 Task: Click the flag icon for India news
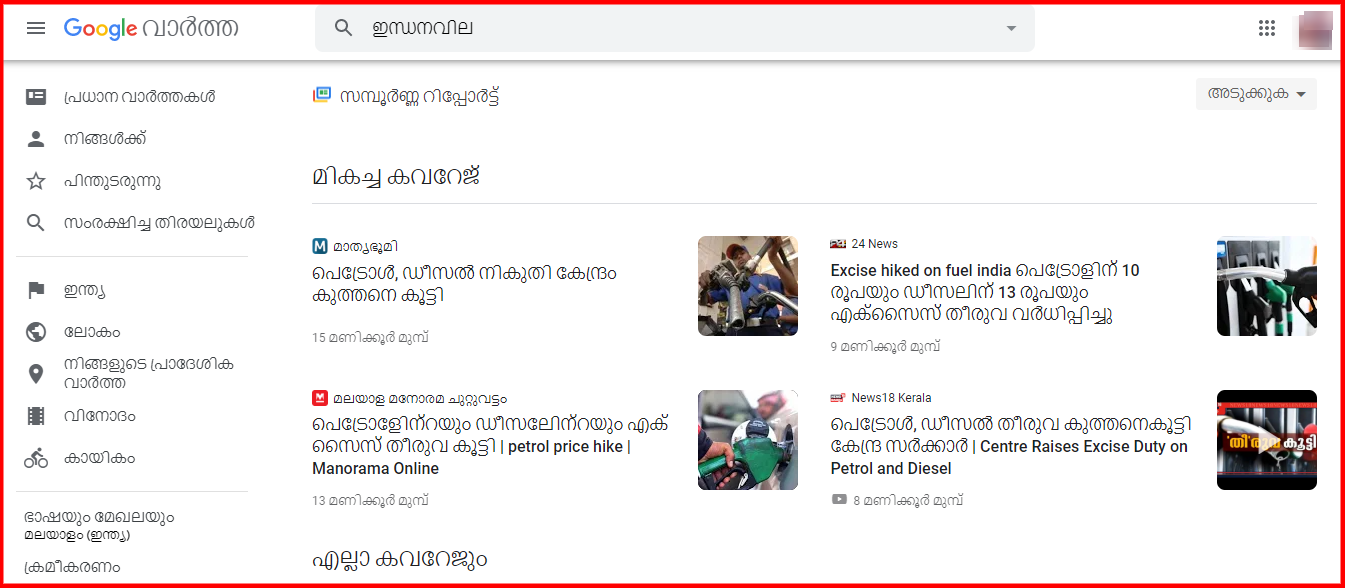[36, 290]
